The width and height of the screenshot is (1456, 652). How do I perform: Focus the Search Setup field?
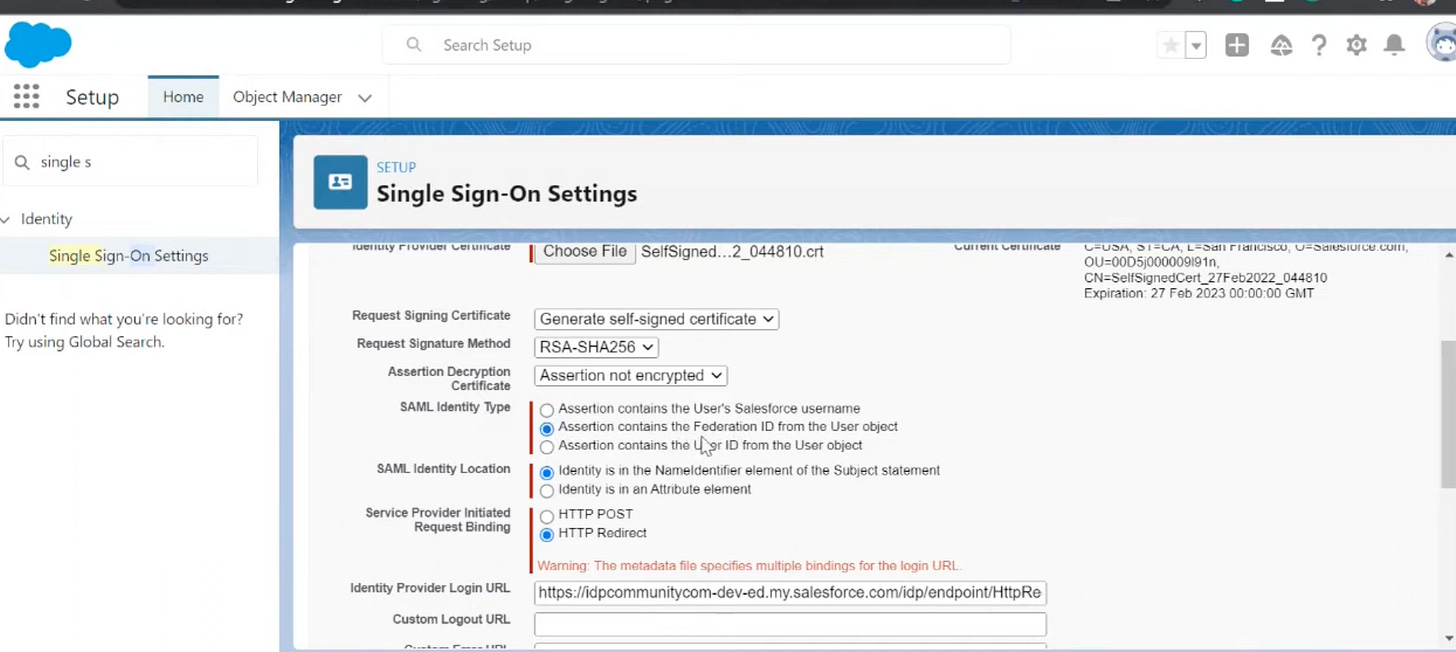pyautogui.click(x=696, y=45)
